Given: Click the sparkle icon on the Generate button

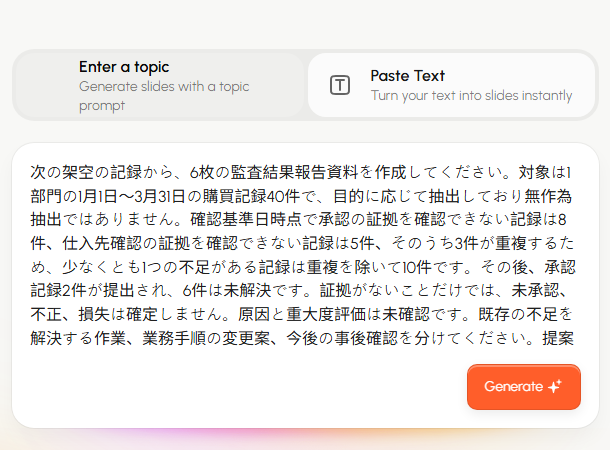Looking at the screenshot, I should (x=555, y=386).
